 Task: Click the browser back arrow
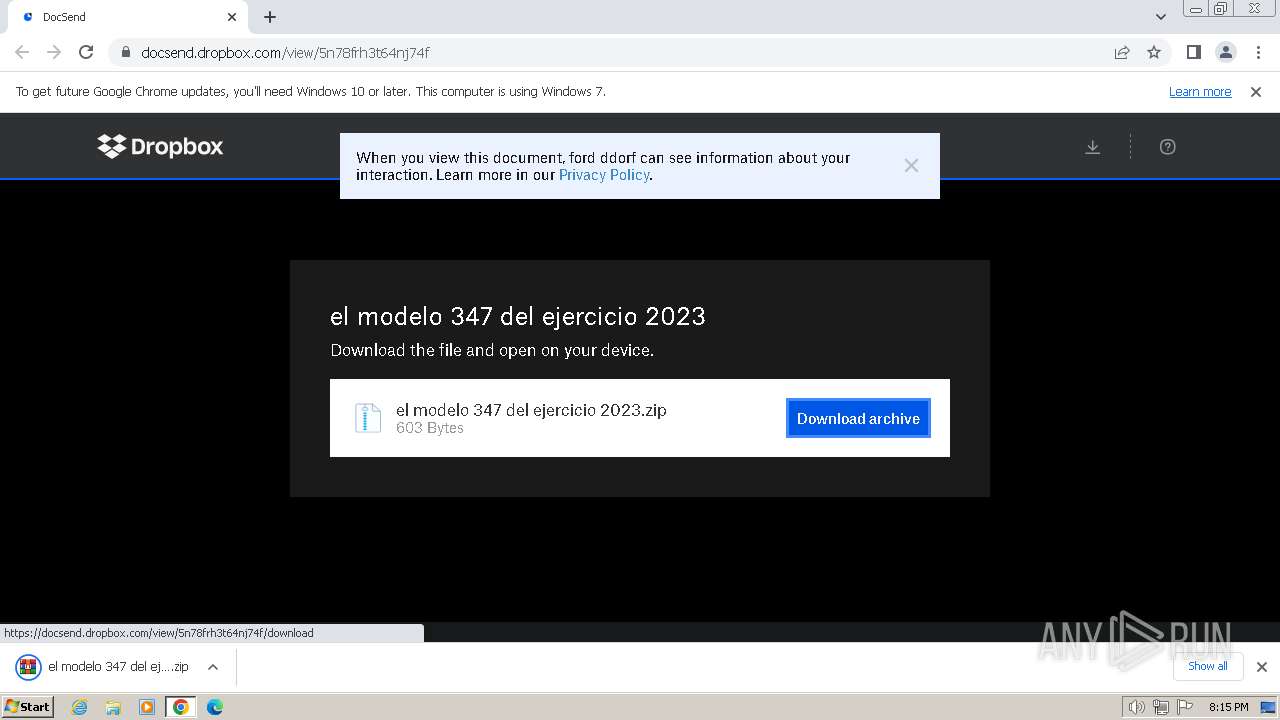pyautogui.click(x=22, y=52)
